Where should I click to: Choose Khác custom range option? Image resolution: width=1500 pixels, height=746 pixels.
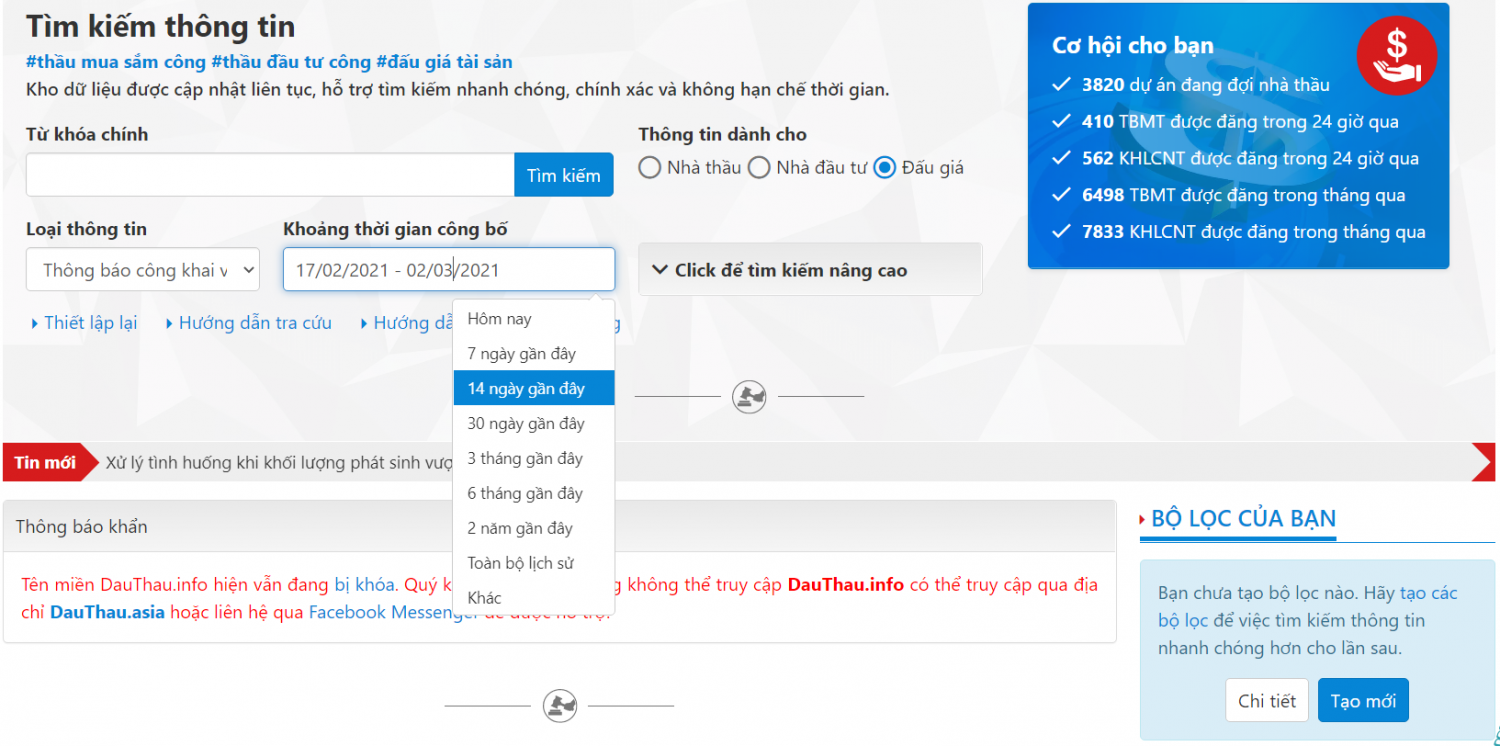point(534,598)
